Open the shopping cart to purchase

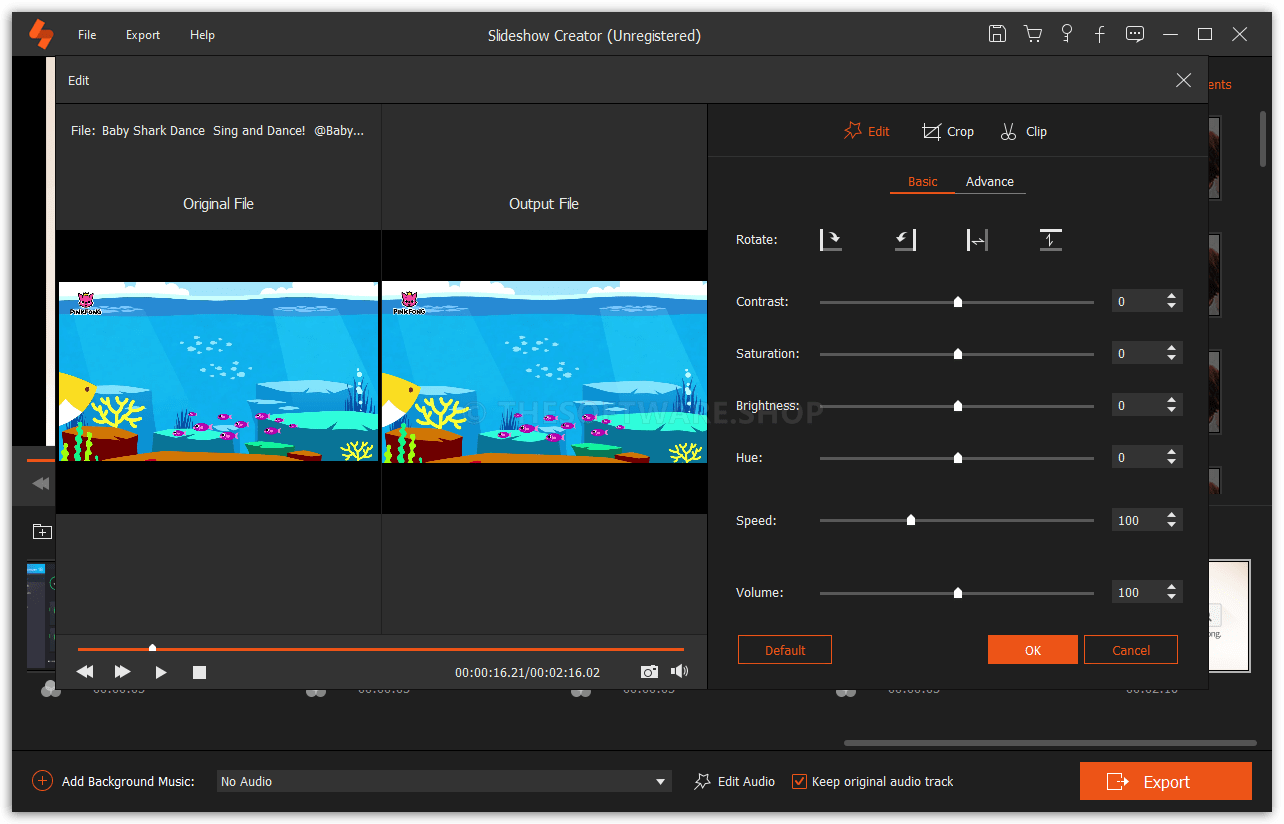[x=1032, y=33]
